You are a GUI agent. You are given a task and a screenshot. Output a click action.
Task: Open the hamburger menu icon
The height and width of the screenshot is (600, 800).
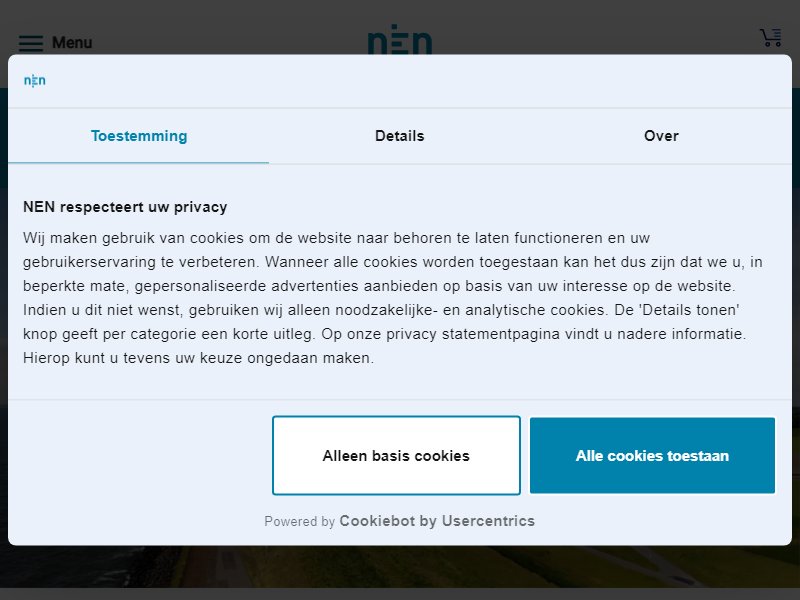click(31, 43)
